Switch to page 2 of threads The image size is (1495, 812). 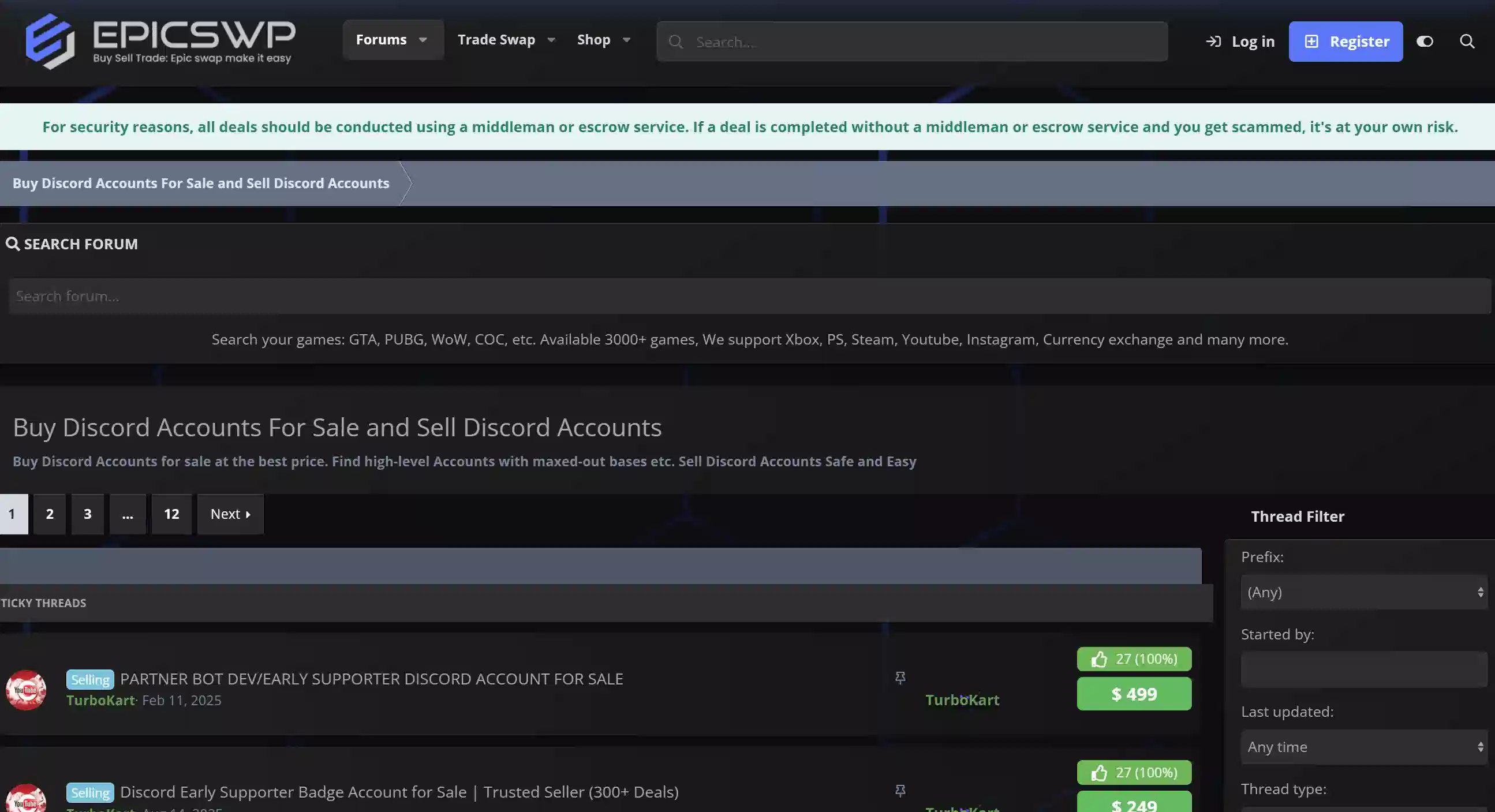point(49,514)
